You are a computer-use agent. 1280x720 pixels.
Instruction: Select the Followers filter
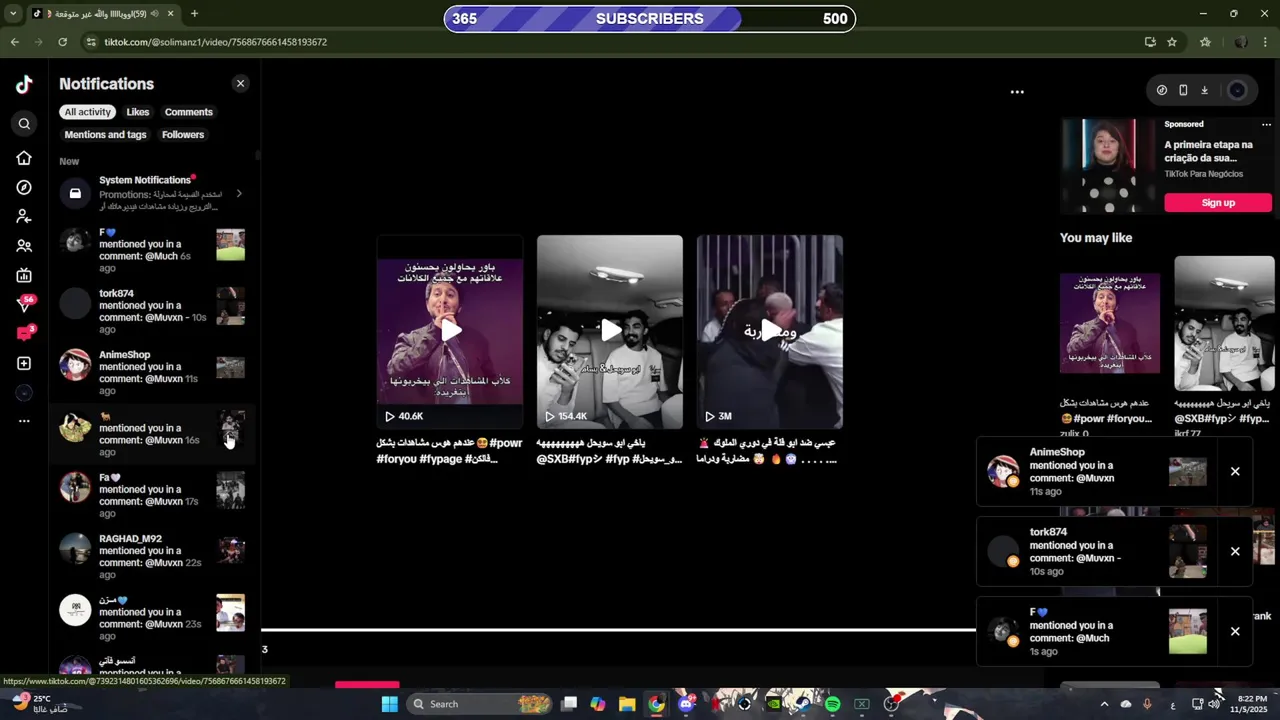coord(183,135)
